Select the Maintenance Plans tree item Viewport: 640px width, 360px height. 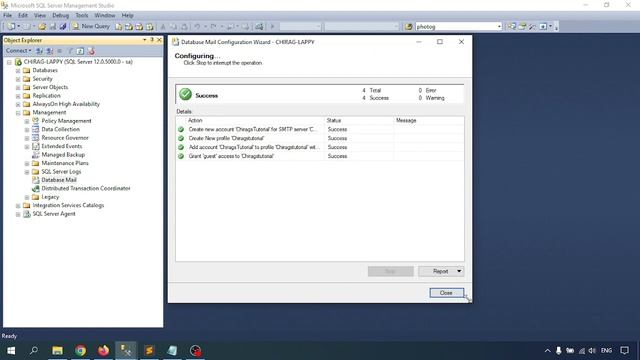pyautogui.click(x=65, y=163)
